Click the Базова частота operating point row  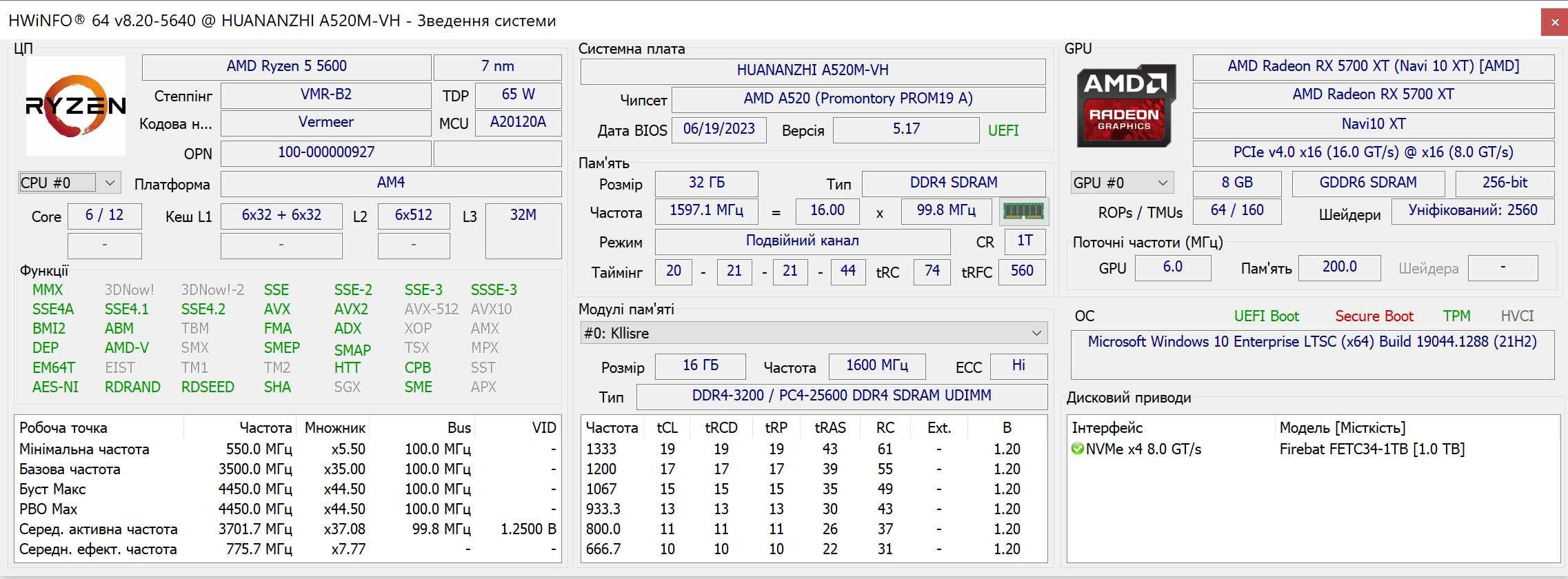point(288,469)
